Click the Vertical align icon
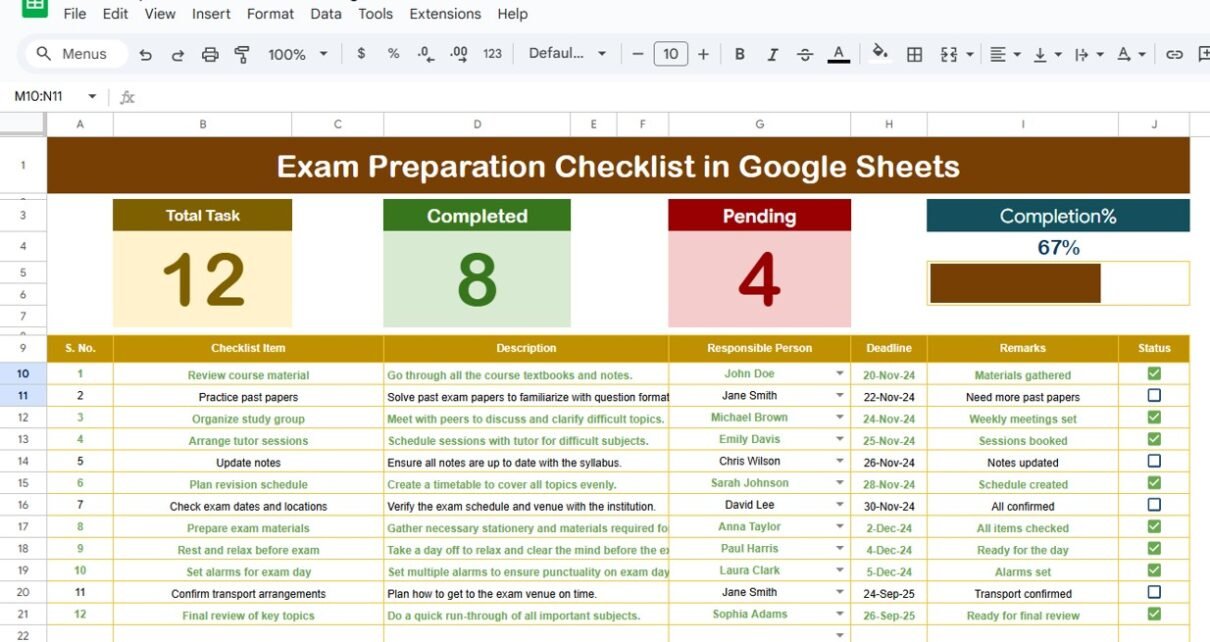The height and width of the screenshot is (642, 1210). click(1040, 54)
